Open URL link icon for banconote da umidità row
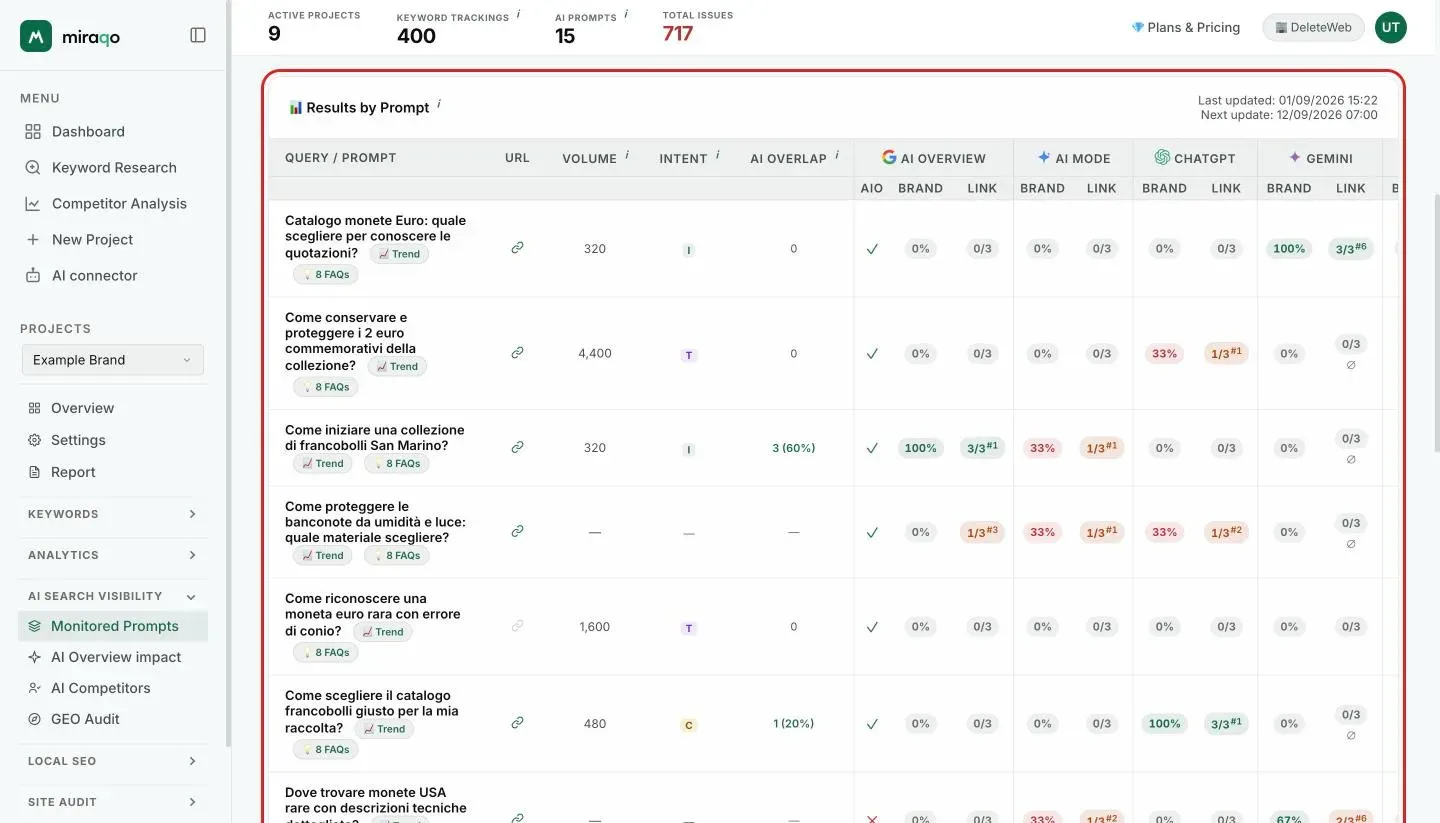 click(517, 532)
